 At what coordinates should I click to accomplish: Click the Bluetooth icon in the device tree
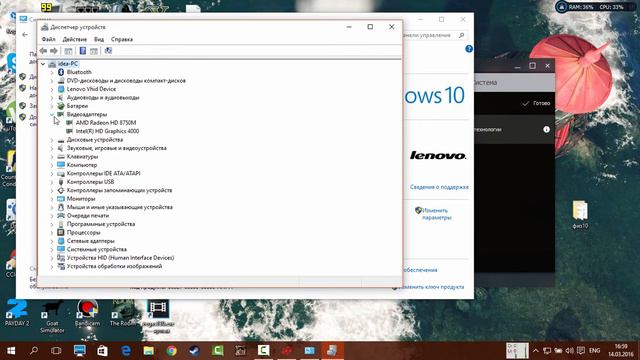click(61, 72)
